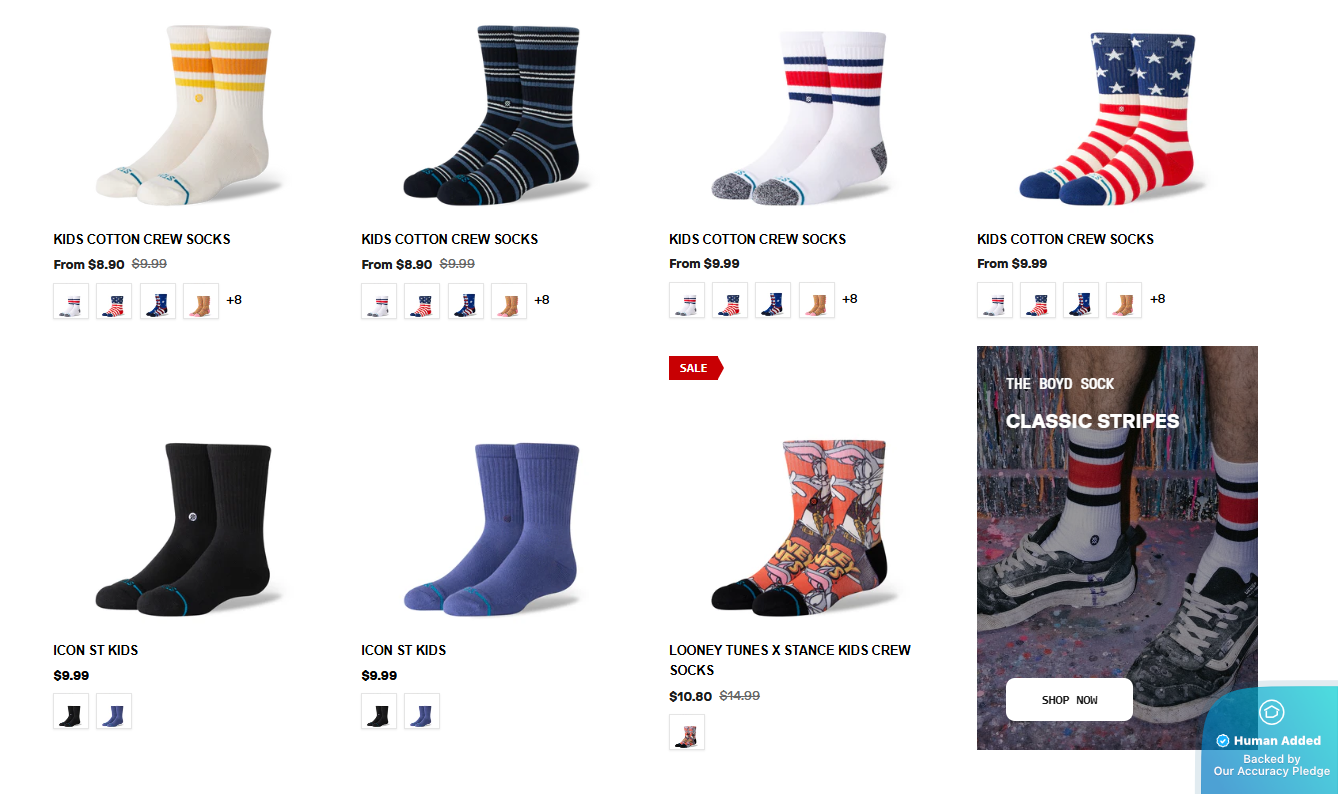1338x794 pixels.
Task: Select the navy star swatch under American flag socks
Action: tap(1081, 300)
